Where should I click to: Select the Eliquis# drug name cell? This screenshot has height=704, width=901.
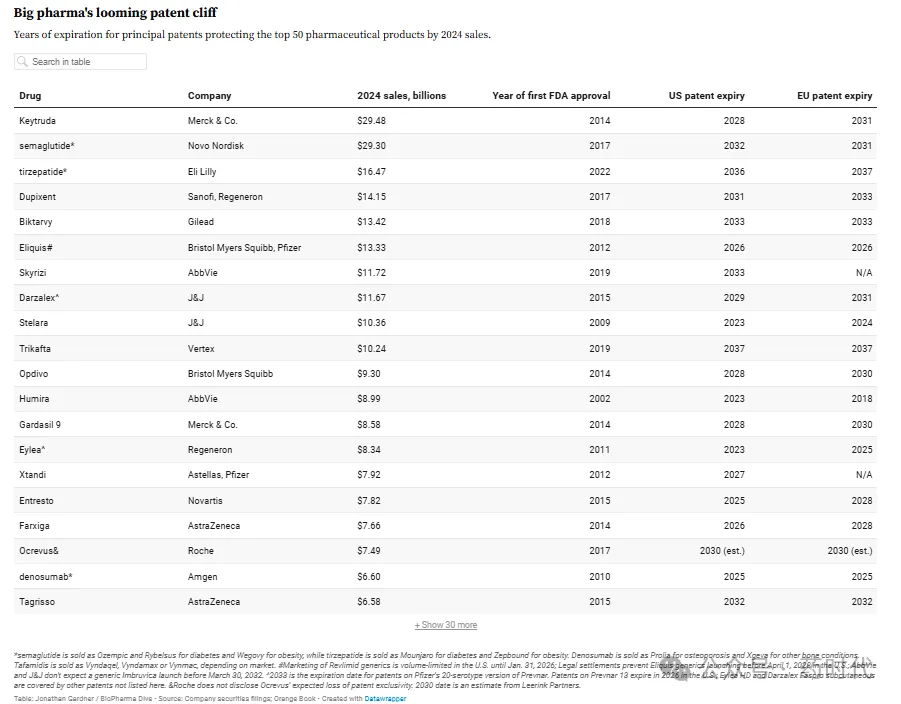pos(36,248)
